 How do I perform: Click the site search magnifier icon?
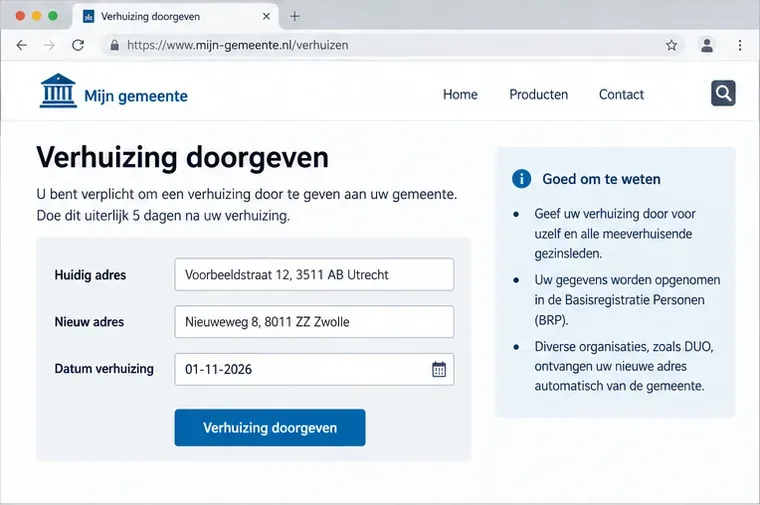click(723, 93)
